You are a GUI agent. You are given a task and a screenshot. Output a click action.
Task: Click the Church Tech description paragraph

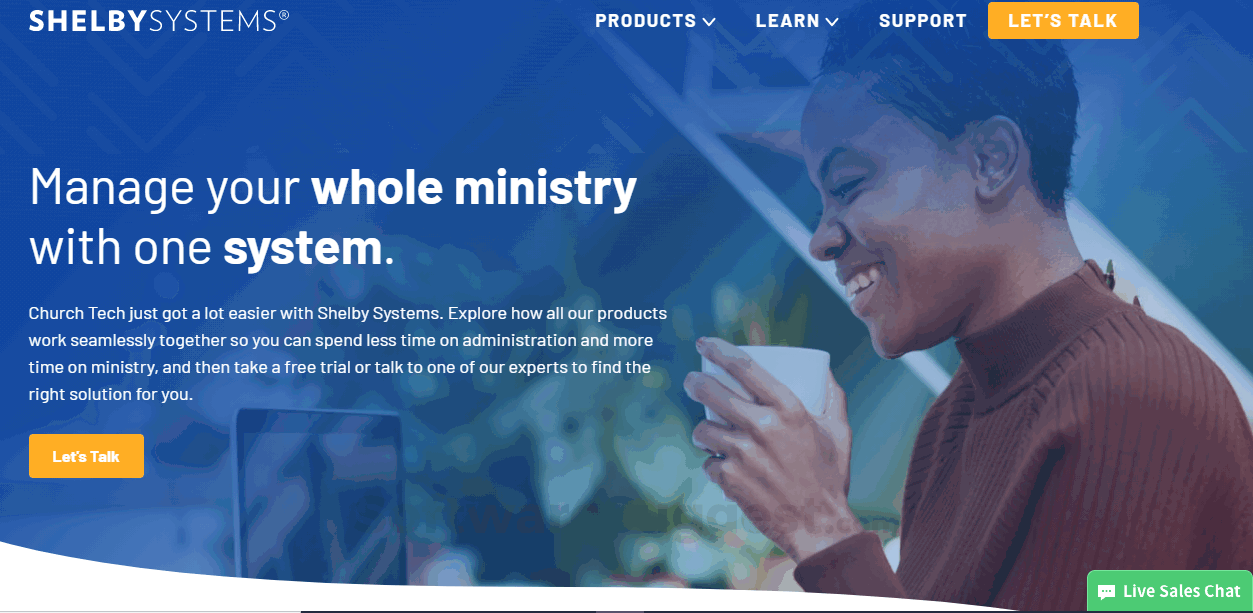348,354
